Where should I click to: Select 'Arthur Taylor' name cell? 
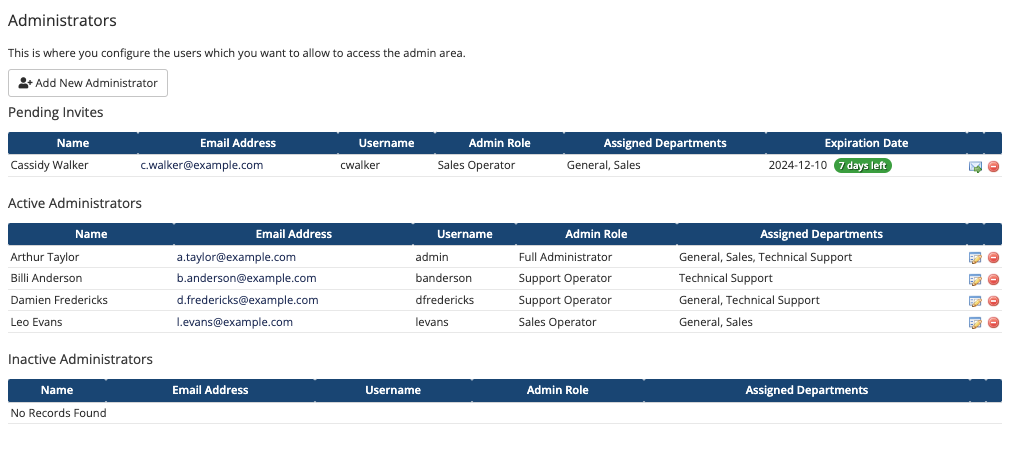click(45, 257)
